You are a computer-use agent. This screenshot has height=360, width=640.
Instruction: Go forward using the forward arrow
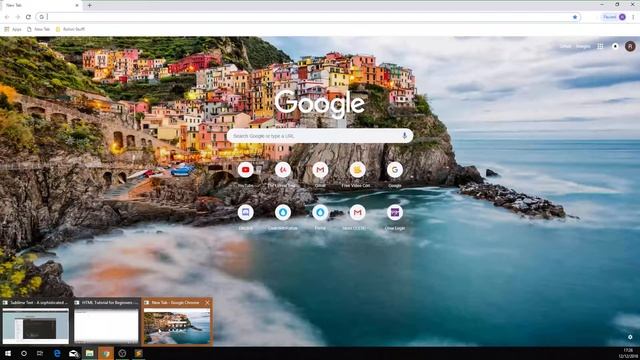pos(18,17)
